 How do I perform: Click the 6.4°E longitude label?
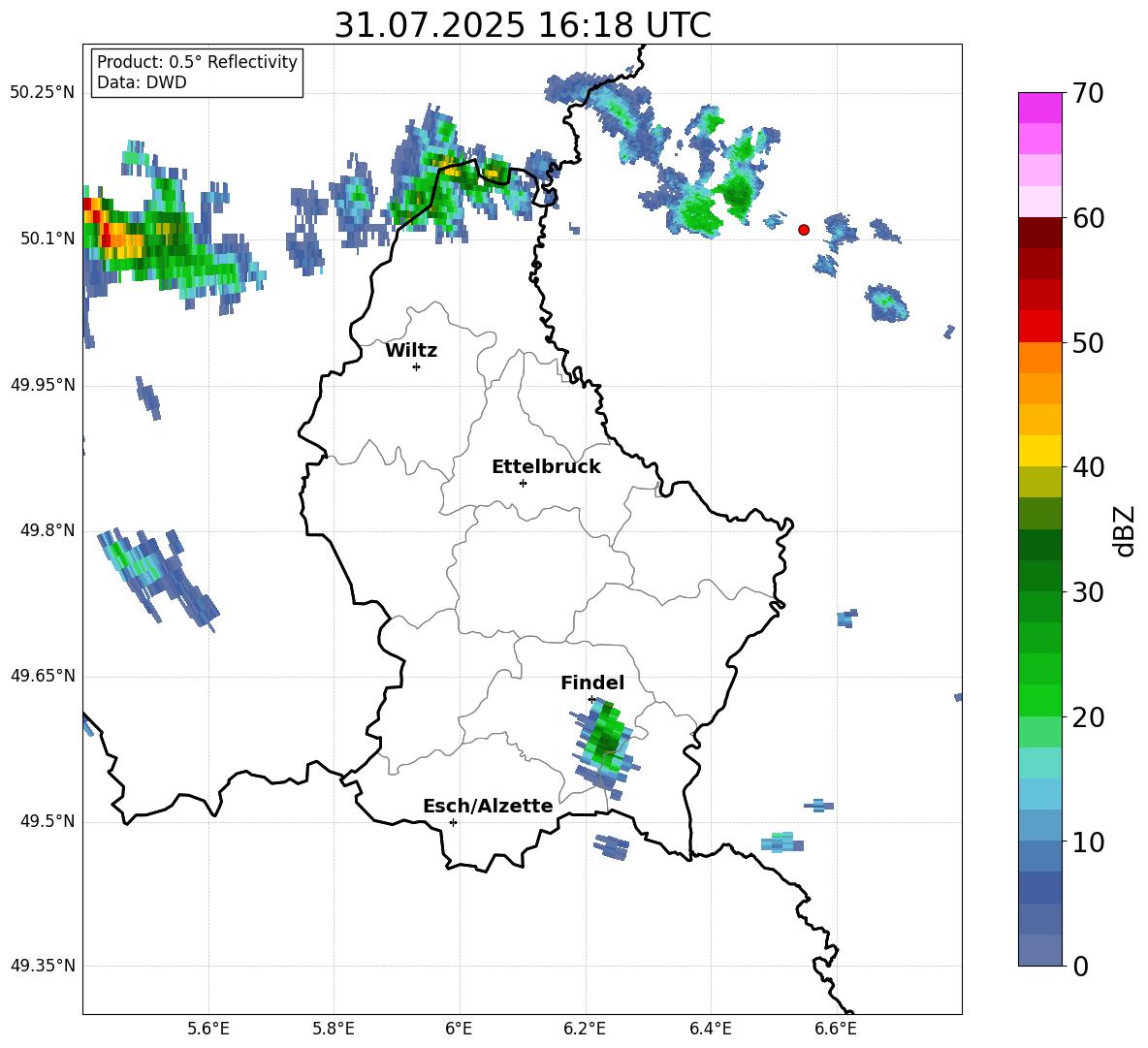coord(710,1029)
